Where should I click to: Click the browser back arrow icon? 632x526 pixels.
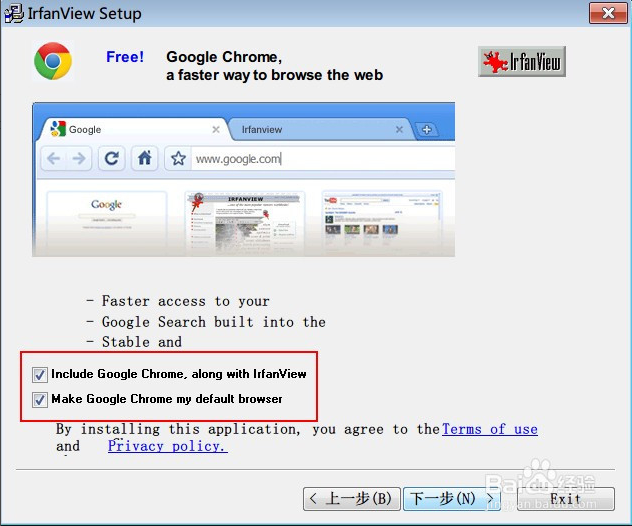tap(54, 158)
